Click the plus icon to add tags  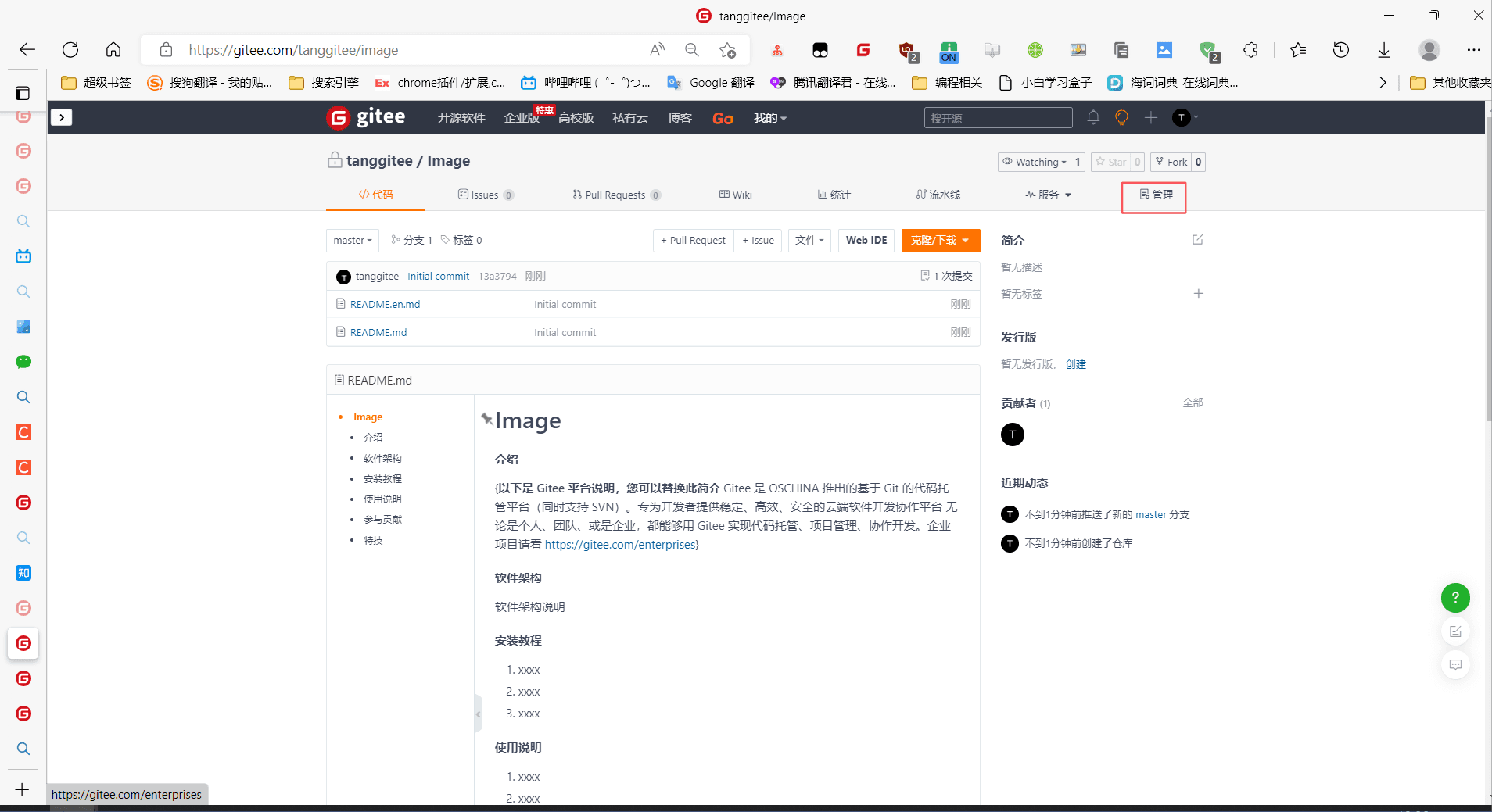[x=1198, y=294]
